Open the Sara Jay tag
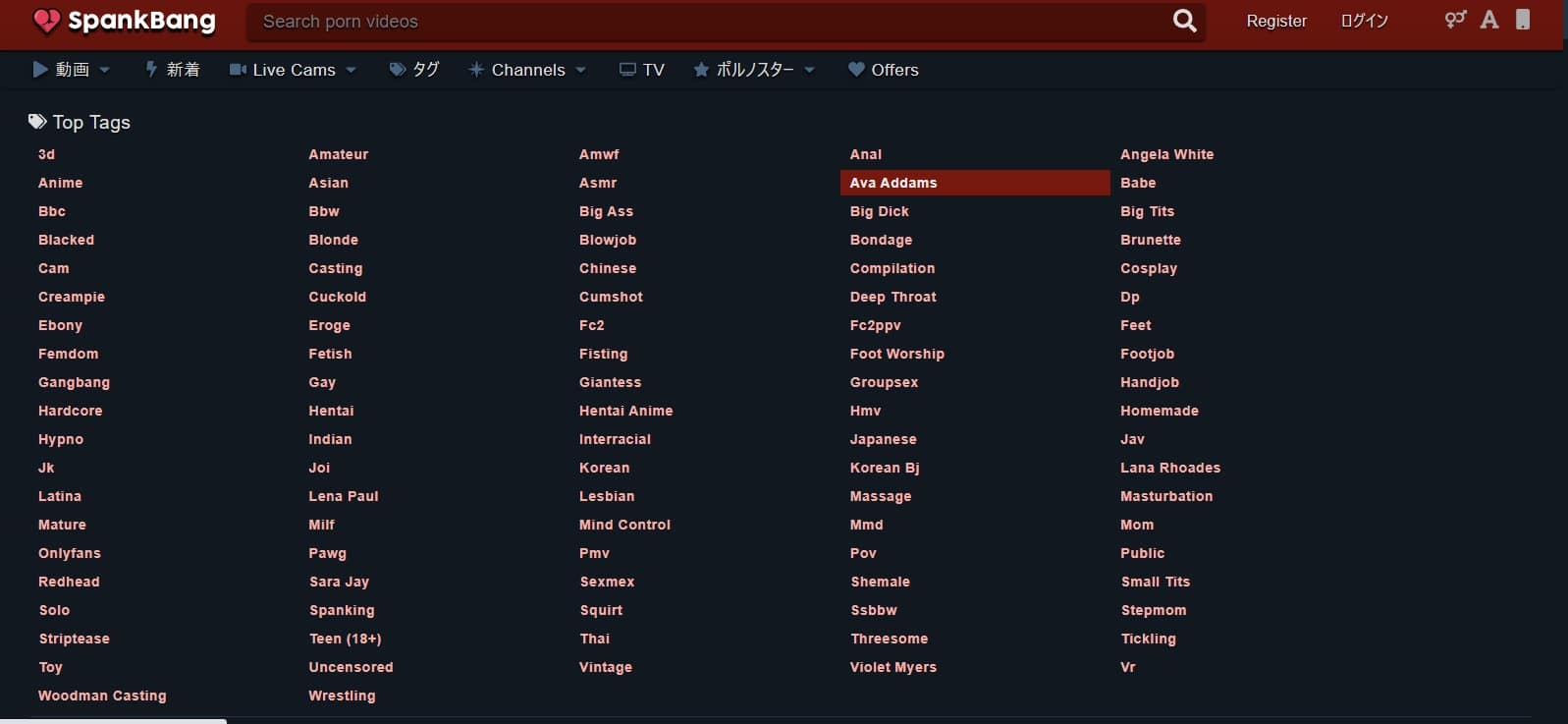The height and width of the screenshot is (724, 1568). pos(340,582)
